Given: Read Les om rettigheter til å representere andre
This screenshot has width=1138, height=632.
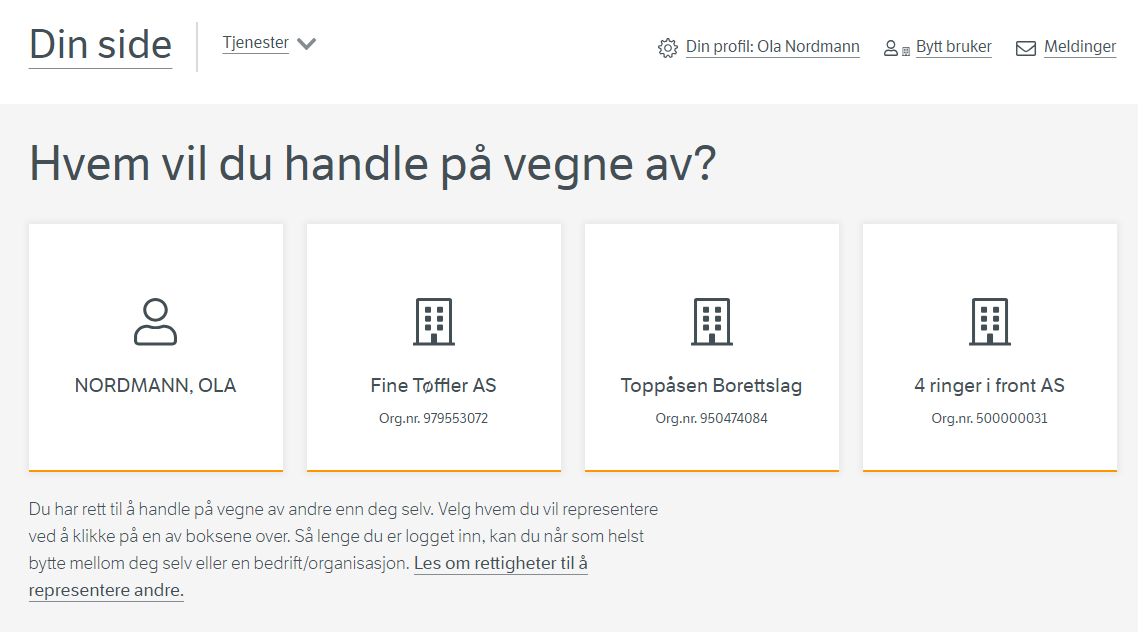Looking at the screenshot, I should (500, 564).
